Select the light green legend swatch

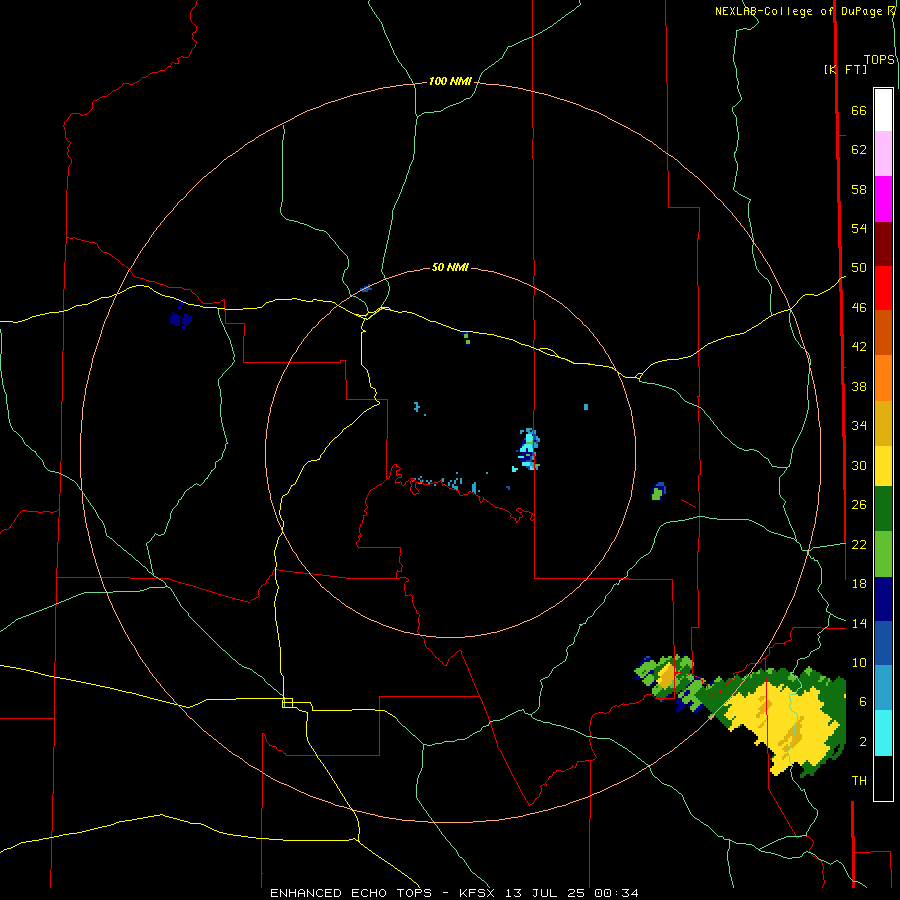883,554
